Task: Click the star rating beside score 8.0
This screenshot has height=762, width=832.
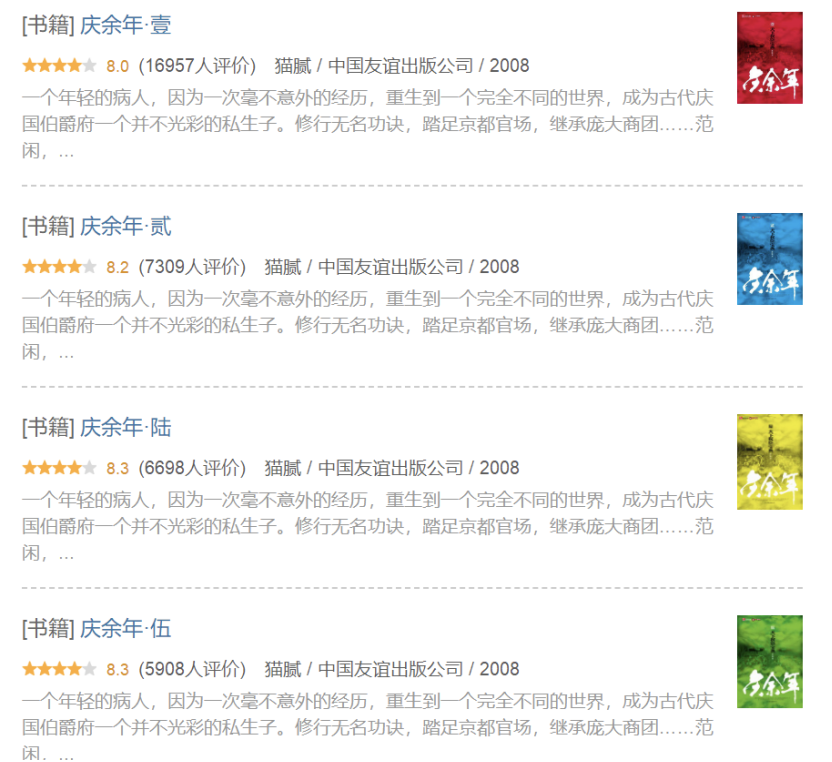Action: pos(59,66)
